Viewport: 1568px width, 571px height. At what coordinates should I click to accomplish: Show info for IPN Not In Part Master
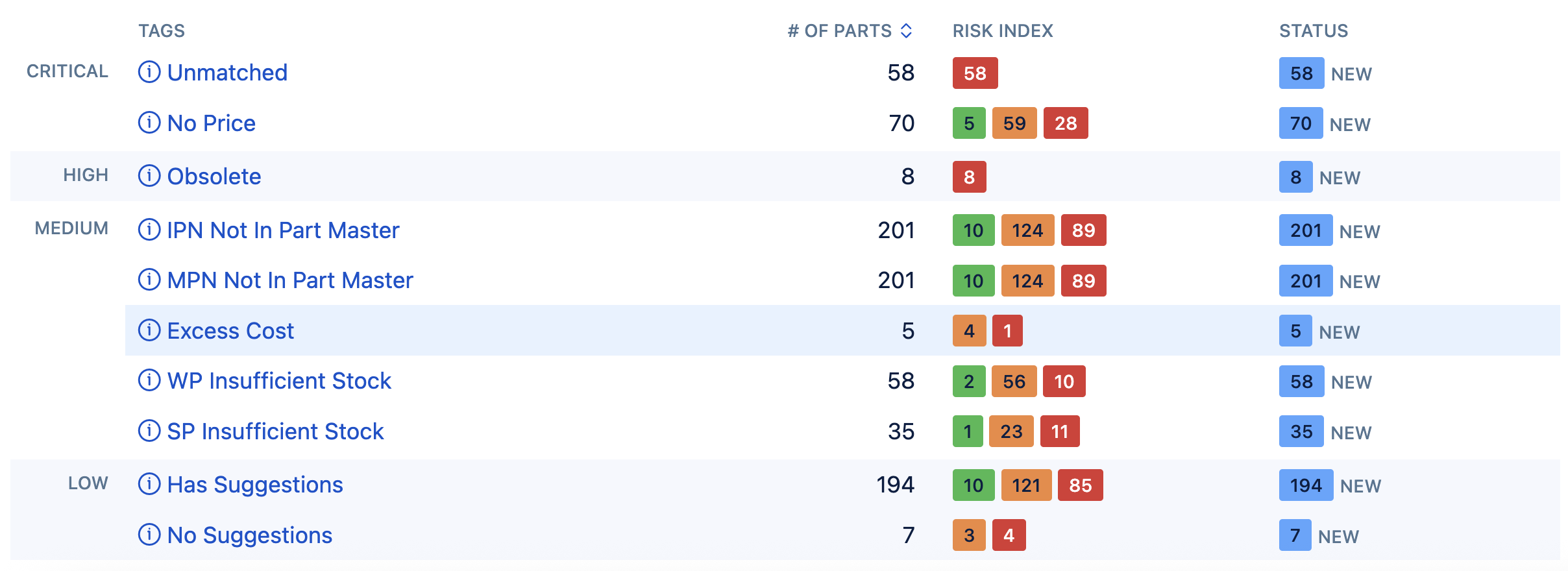[x=149, y=230]
